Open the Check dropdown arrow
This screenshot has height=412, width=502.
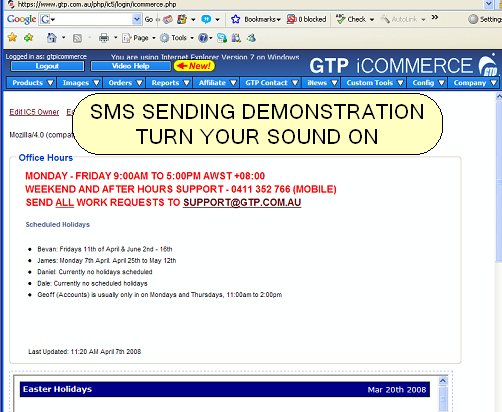pyautogui.click(x=372, y=20)
